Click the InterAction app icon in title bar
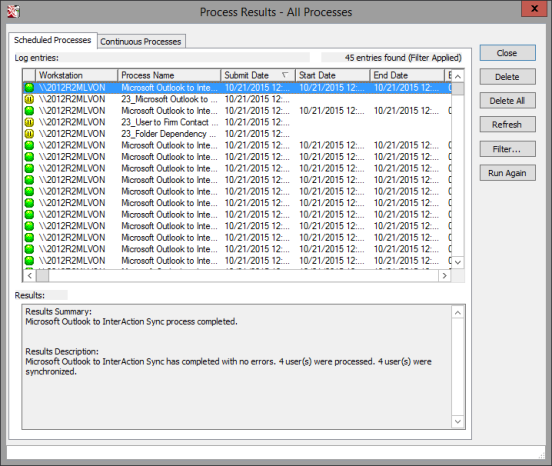The width and height of the screenshot is (552, 466). (13, 11)
